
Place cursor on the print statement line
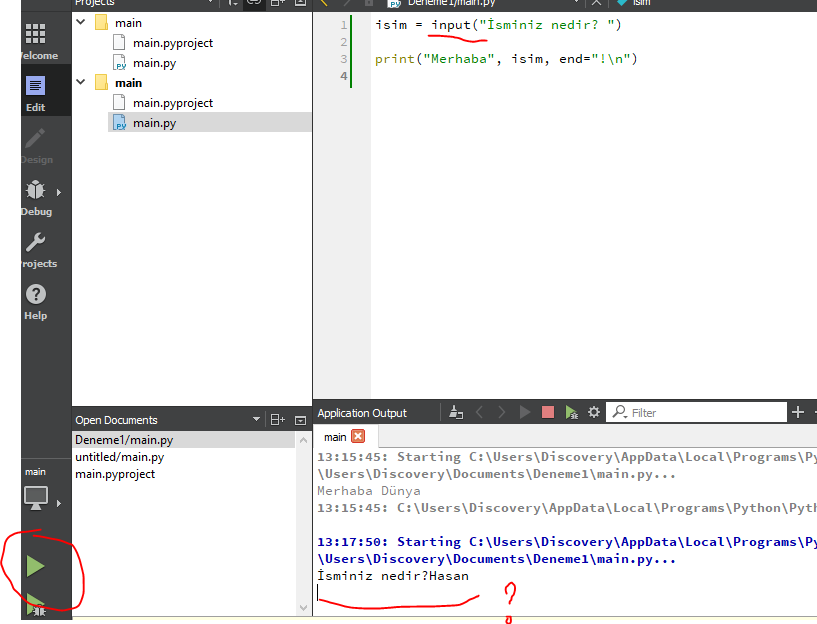[506, 59]
